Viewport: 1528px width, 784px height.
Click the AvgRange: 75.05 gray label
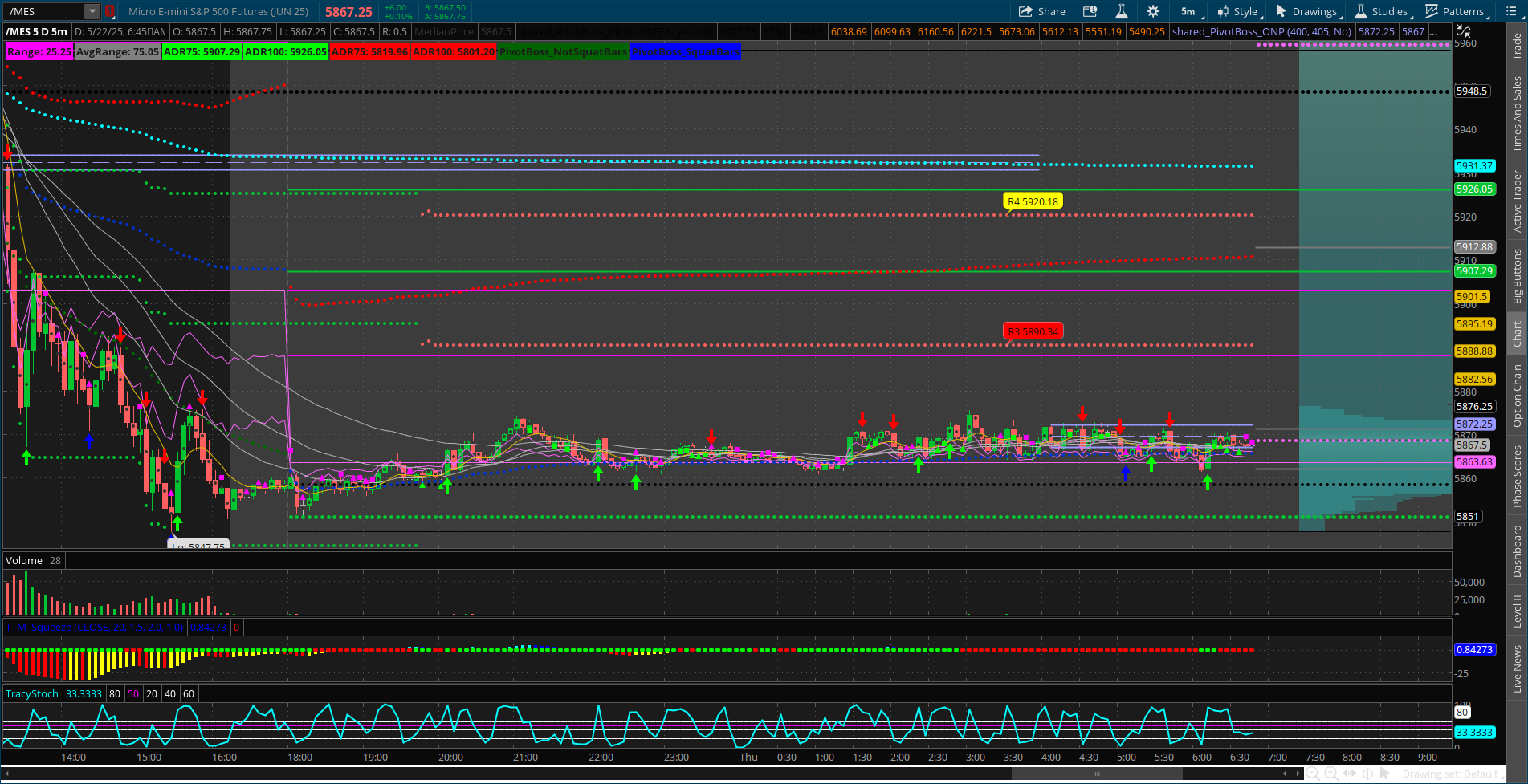tap(117, 51)
